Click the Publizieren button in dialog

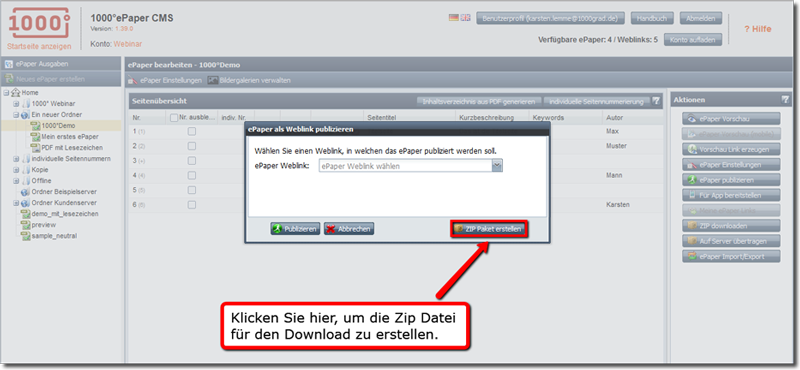click(295, 229)
